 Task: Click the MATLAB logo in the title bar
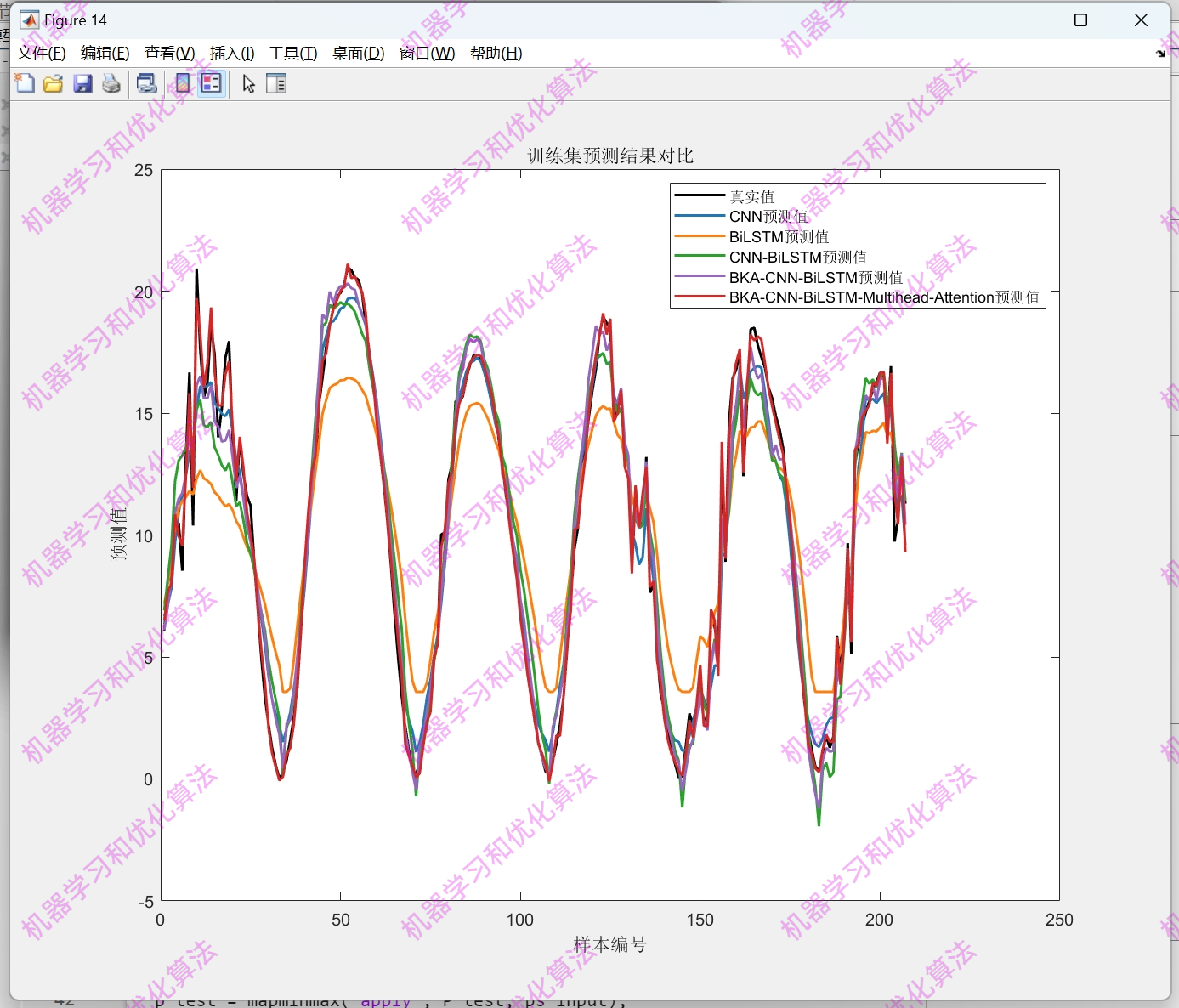tap(30, 20)
